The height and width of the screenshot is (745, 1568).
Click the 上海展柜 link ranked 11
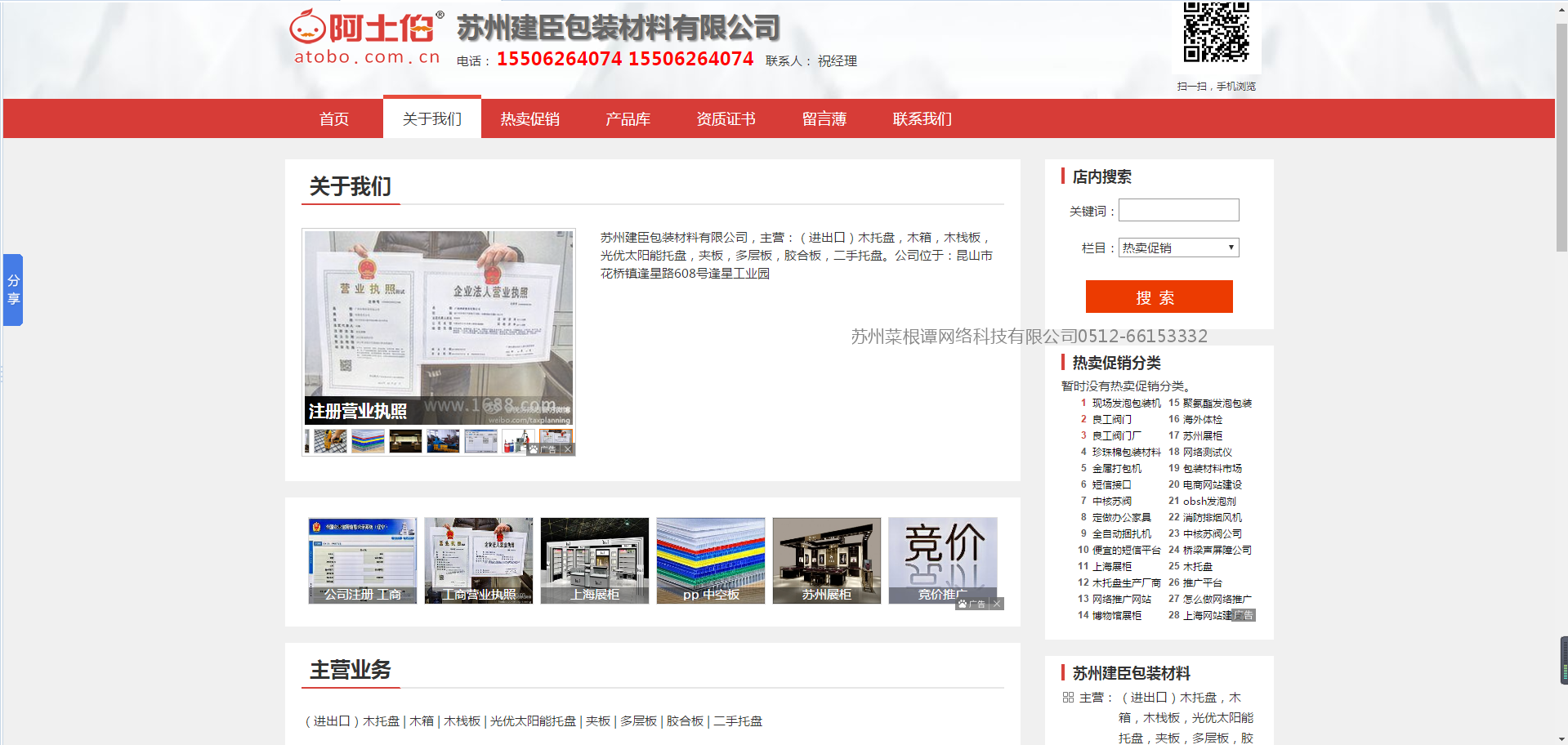1112,566
